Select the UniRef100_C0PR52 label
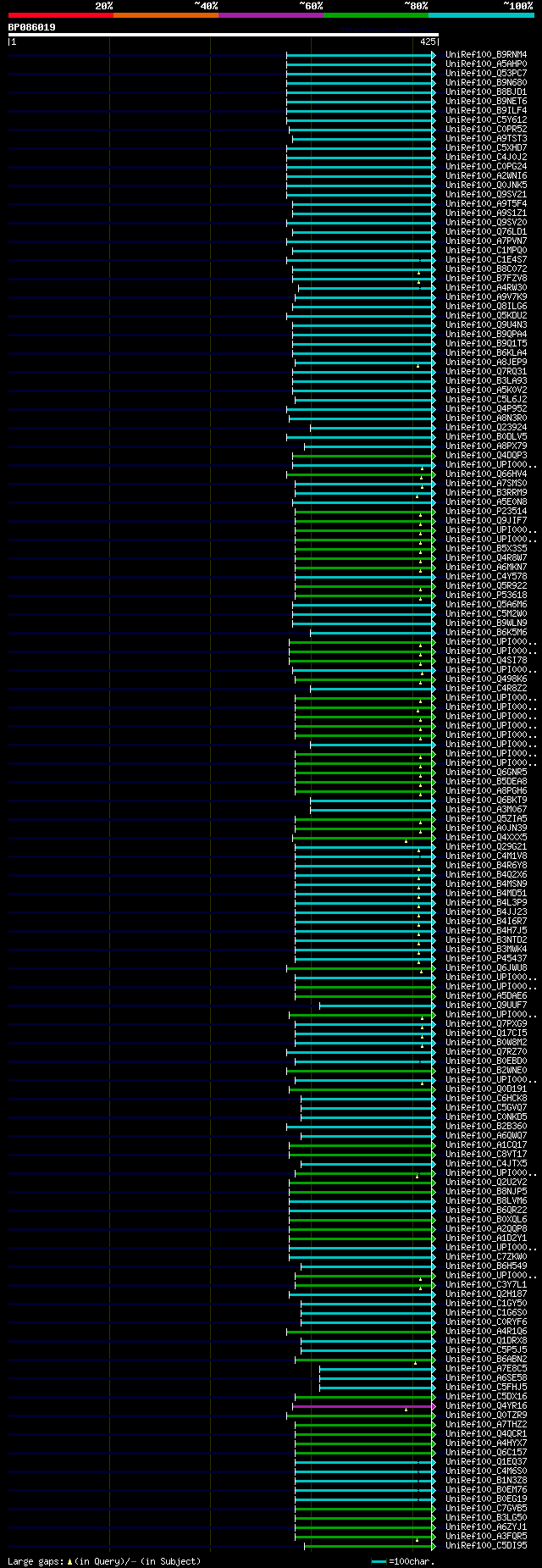The image size is (542, 1568). pyautogui.click(x=486, y=129)
